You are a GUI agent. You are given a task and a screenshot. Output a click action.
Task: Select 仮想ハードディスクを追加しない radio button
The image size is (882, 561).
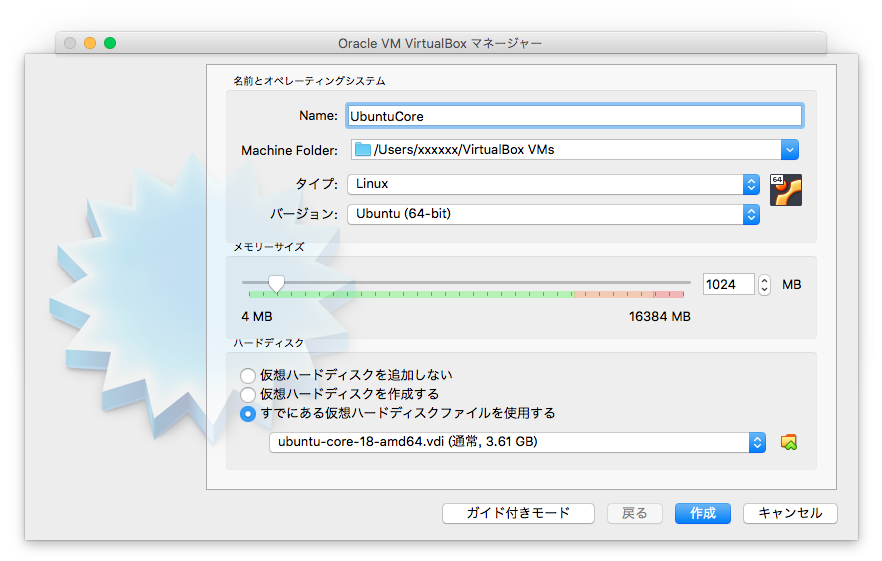click(248, 375)
